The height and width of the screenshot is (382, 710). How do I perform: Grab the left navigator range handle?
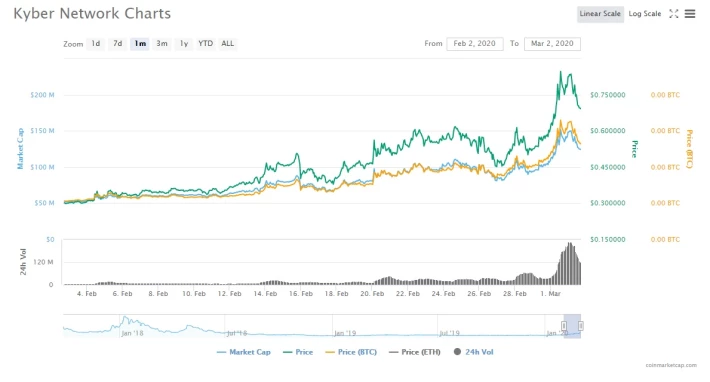click(564, 326)
